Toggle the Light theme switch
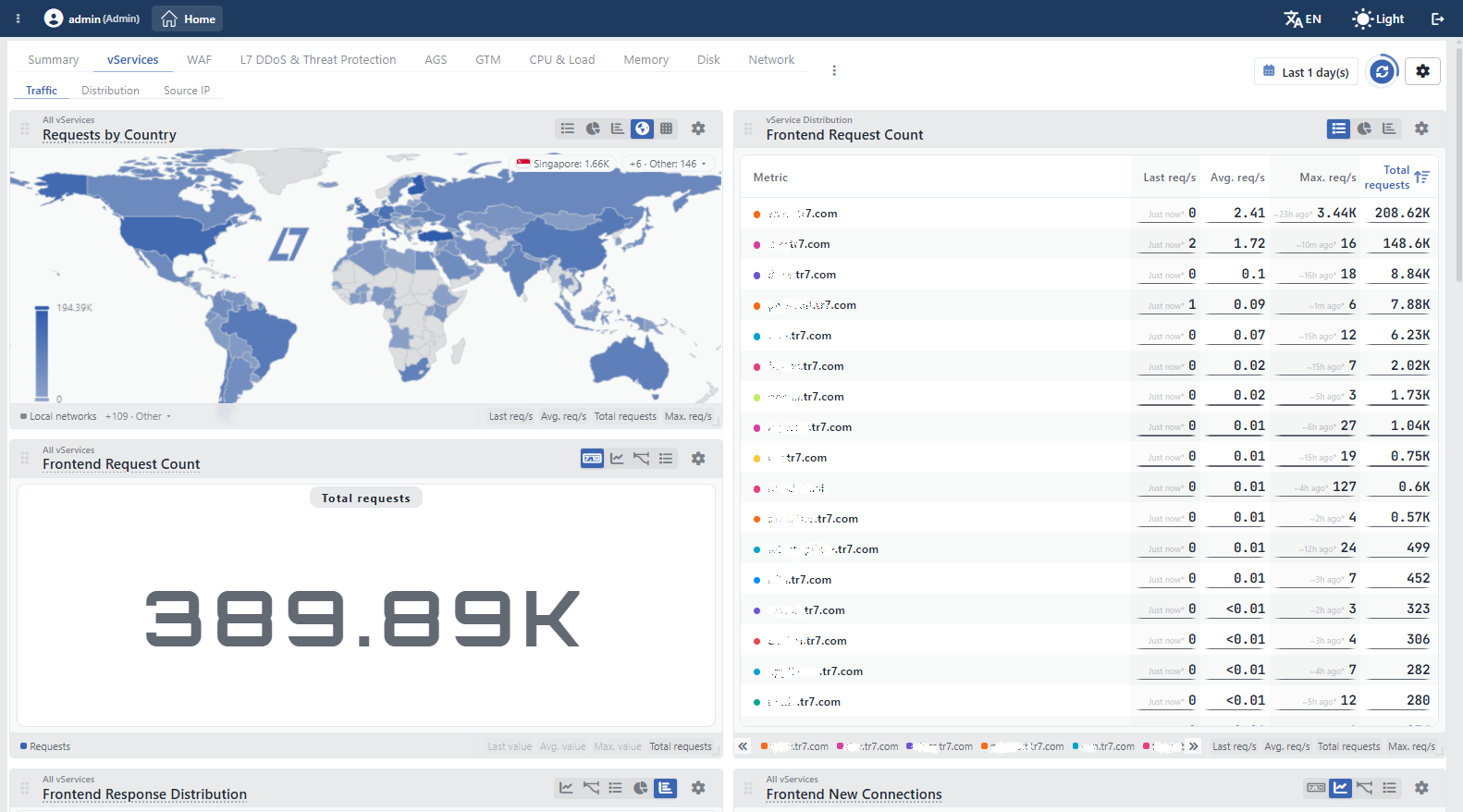This screenshot has width=1463, height=812. tap(1378, 18)
